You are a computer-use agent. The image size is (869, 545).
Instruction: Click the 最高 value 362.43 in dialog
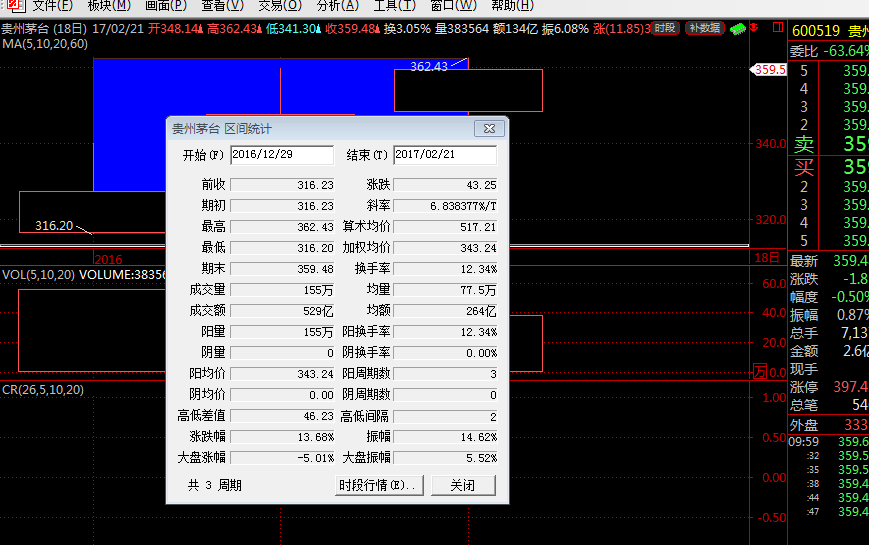[x=282, y=227]
